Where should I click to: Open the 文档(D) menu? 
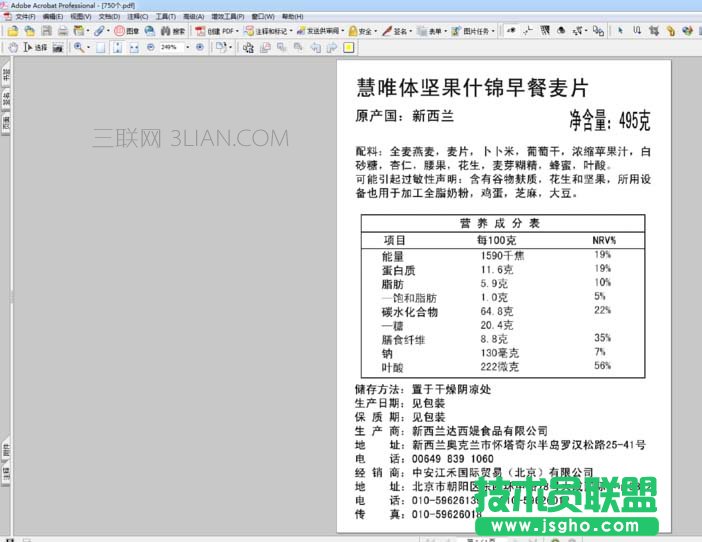(x=109, y=17)
